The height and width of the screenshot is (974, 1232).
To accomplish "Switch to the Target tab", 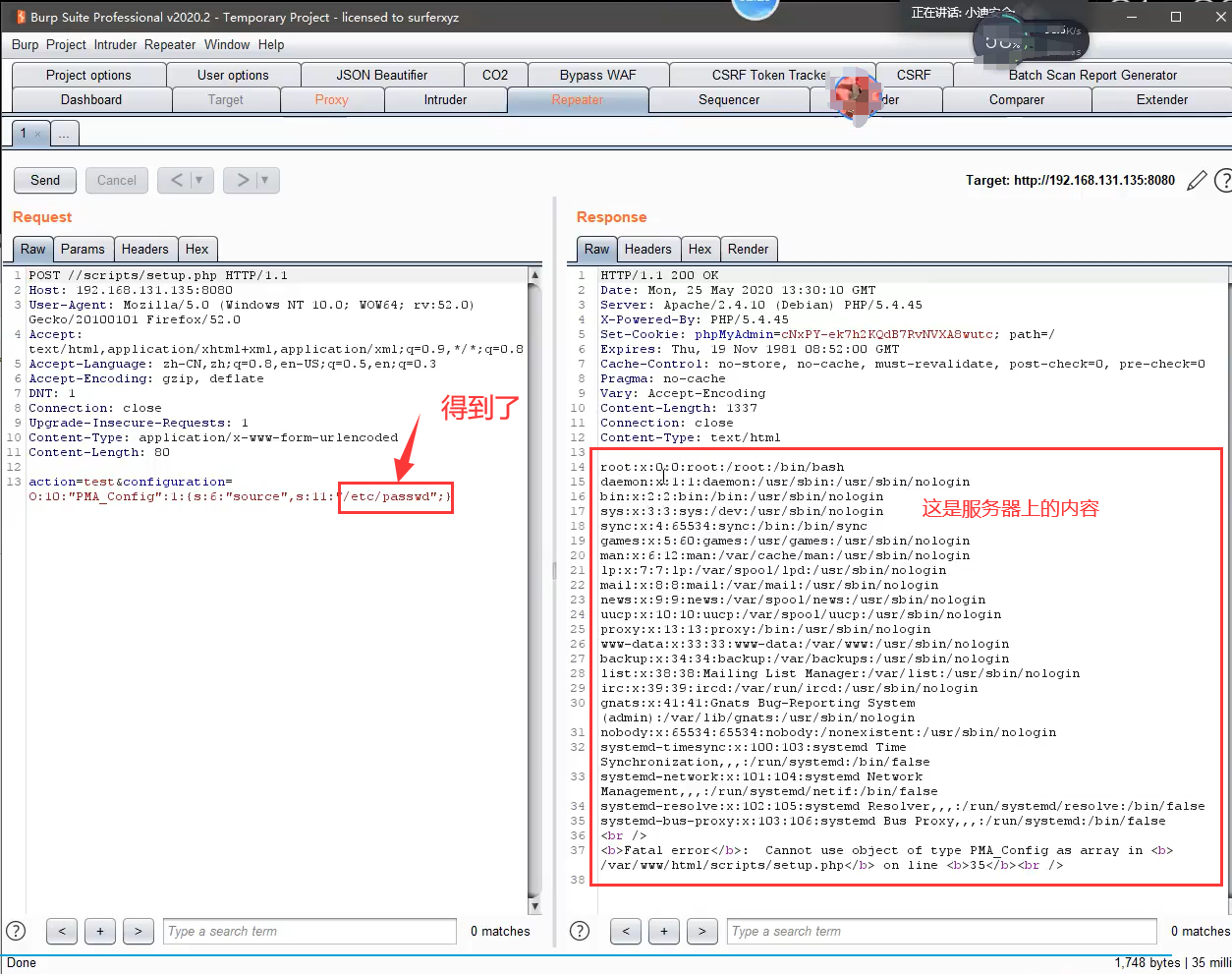I will (x=226, y=99).
